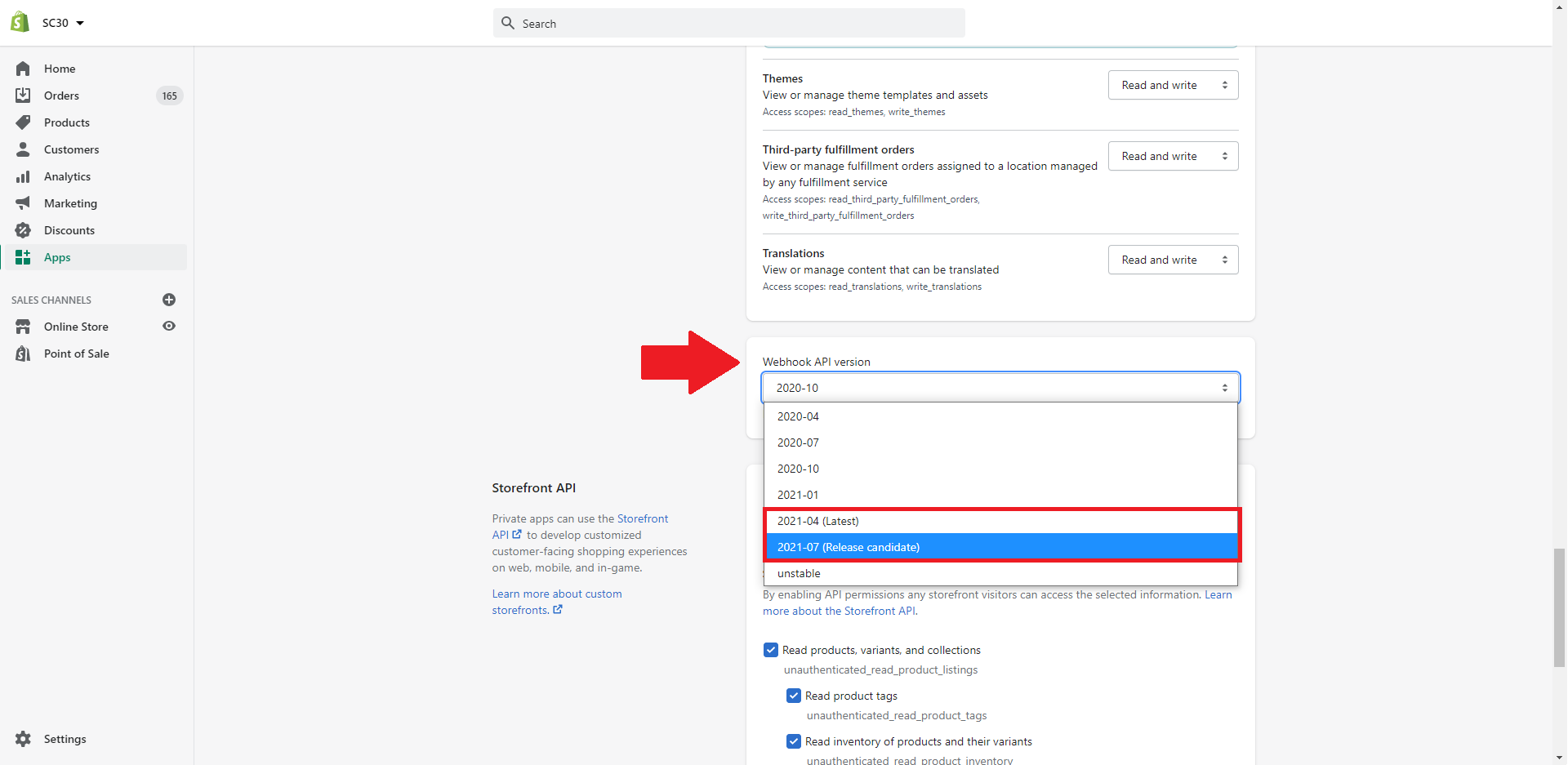
Task: Open Marketing page
Action: 70,203
